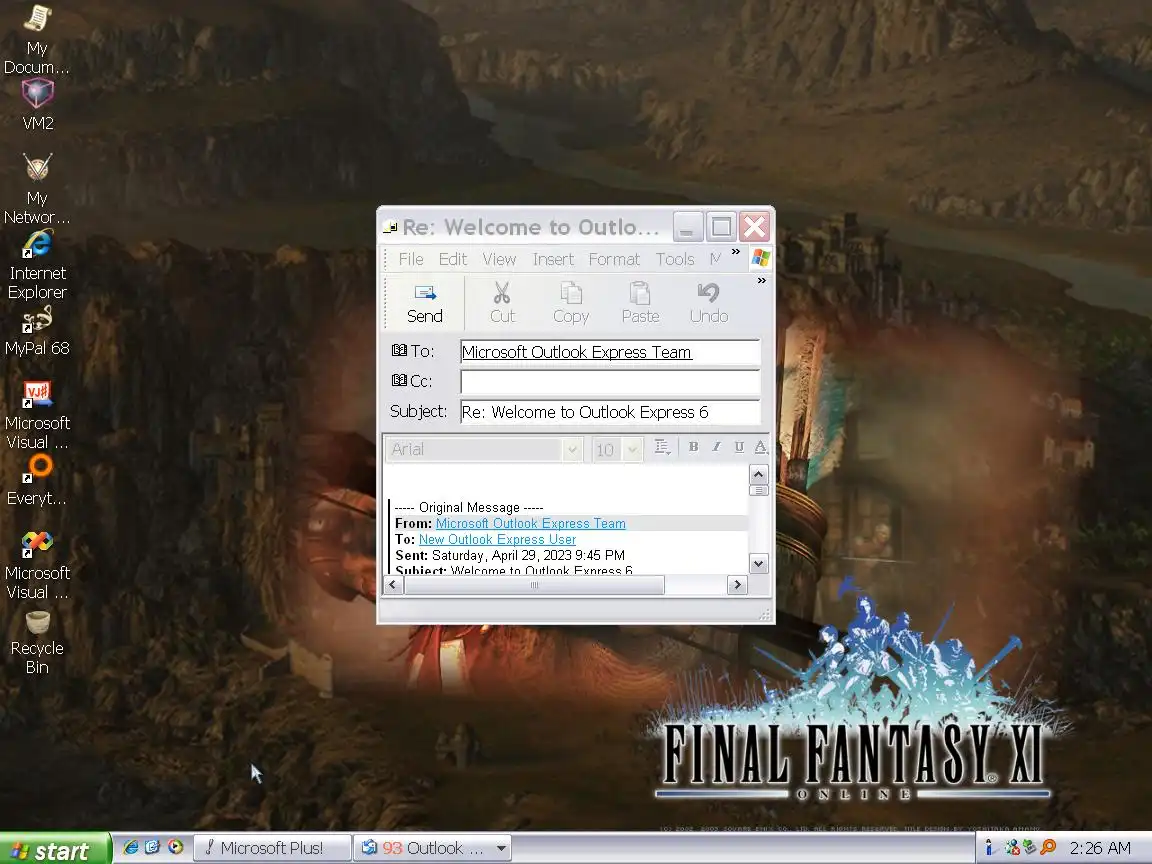Click message body scroll down arrow

(759, 564)
